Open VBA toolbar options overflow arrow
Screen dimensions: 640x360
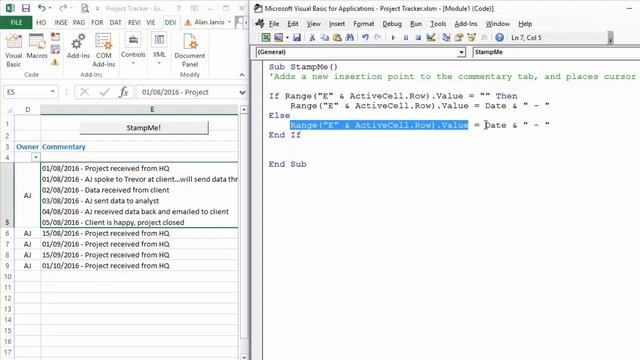pyautogui.click(x=610, y=38)
